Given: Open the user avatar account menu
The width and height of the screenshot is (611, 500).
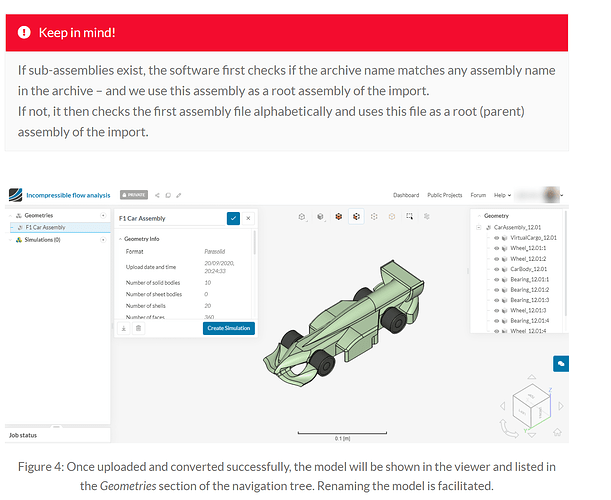Looking at the screenshot, I should tap(552, 194).
